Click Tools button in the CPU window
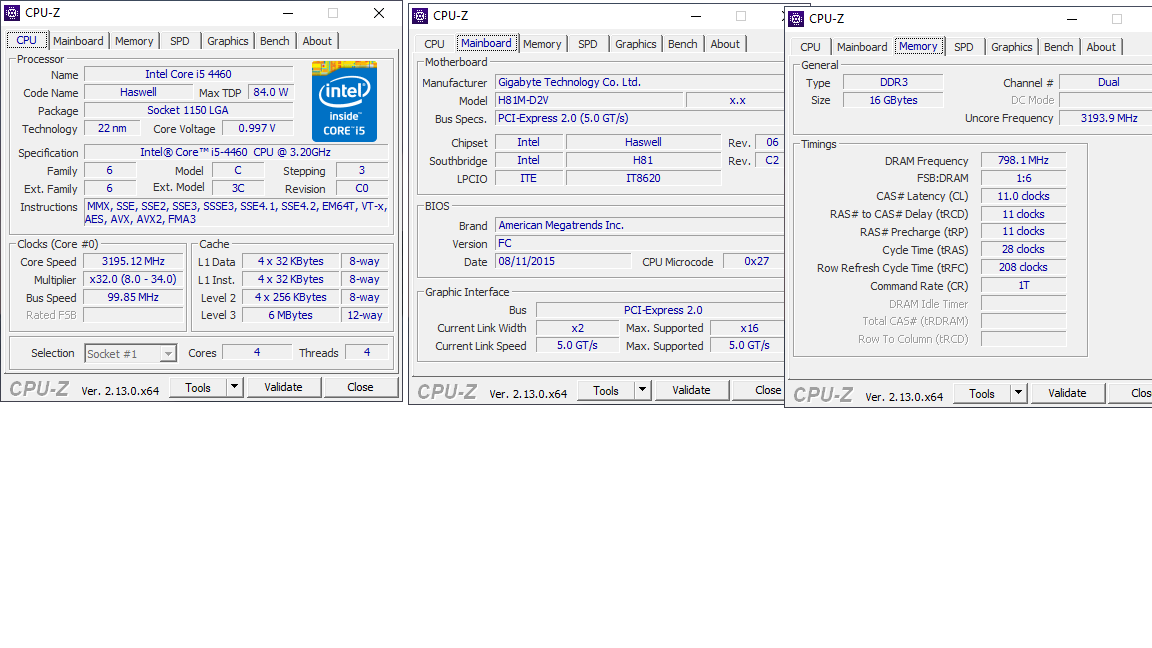The width and height of the screenshot is (1152, 648). point(198,387)
